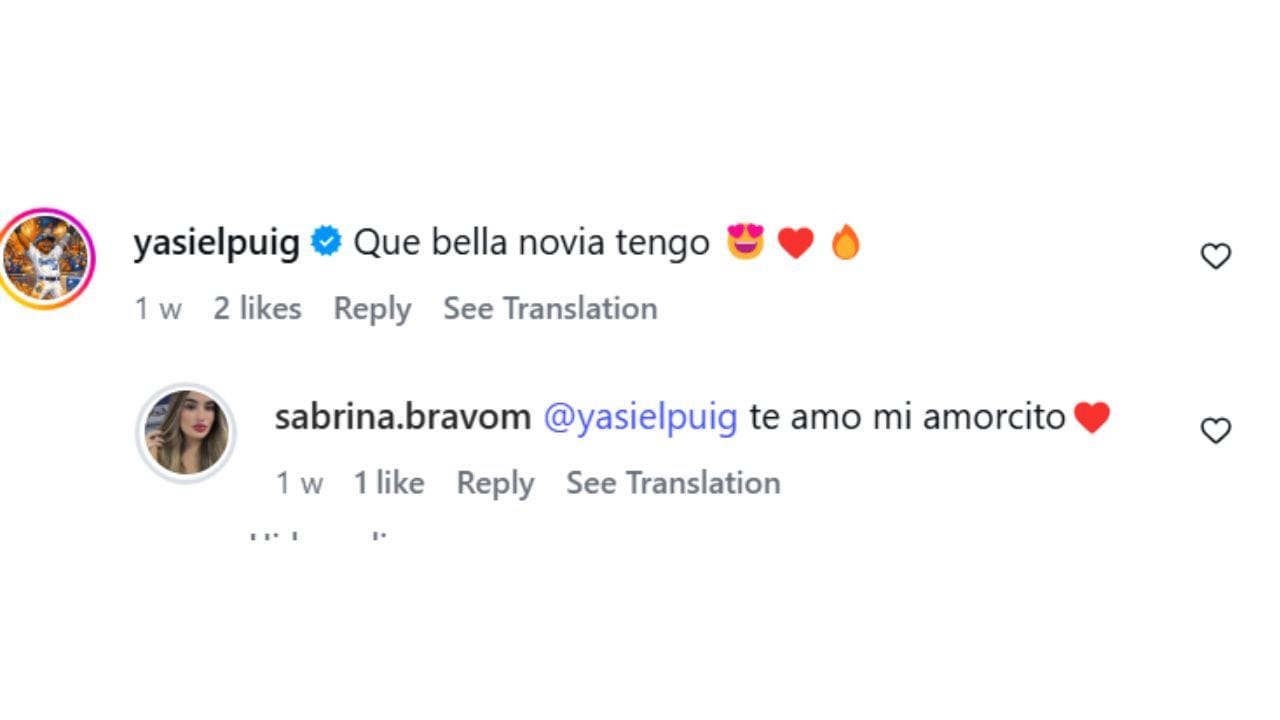This screenshot has height=720, width=1280.
Task: See Translation of yasielpuig's comment
Action: [x=551, y=308]
